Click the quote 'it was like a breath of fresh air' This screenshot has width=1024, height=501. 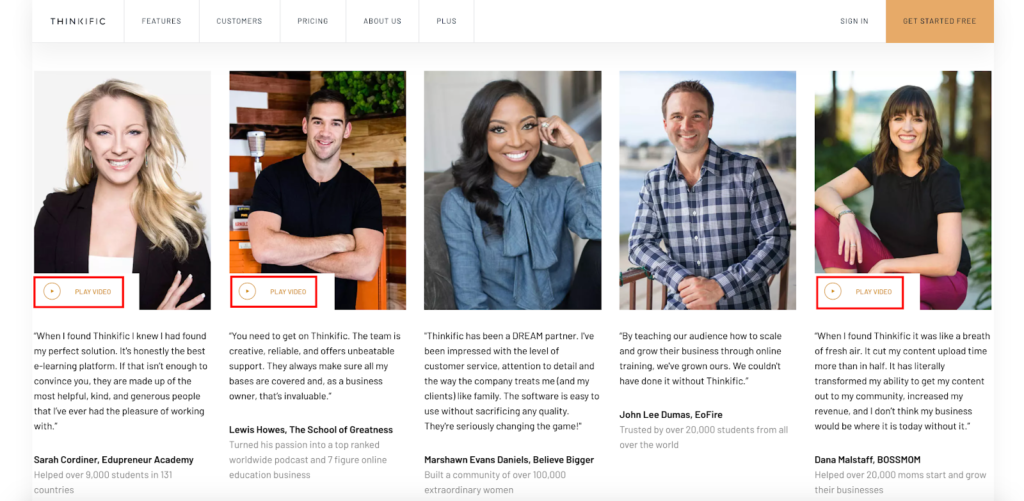pos(903,381)
